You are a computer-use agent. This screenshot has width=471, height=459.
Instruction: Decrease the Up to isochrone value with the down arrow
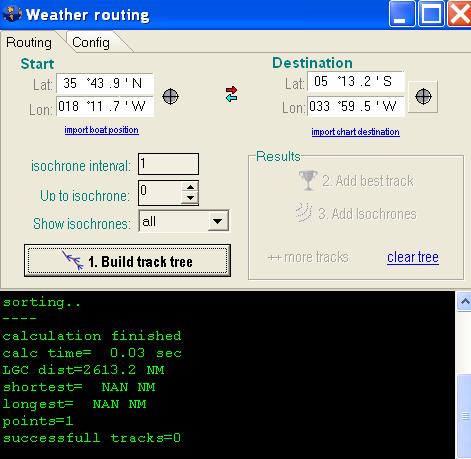point(190,198)
